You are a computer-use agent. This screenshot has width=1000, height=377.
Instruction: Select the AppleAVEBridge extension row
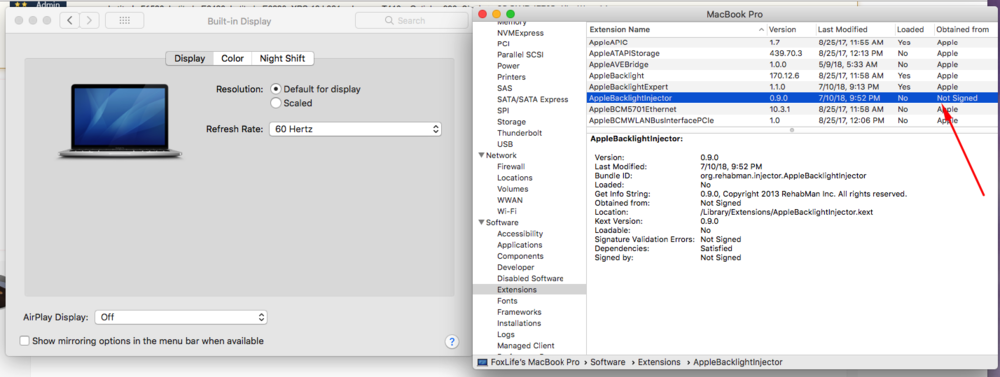click(793, 64)
